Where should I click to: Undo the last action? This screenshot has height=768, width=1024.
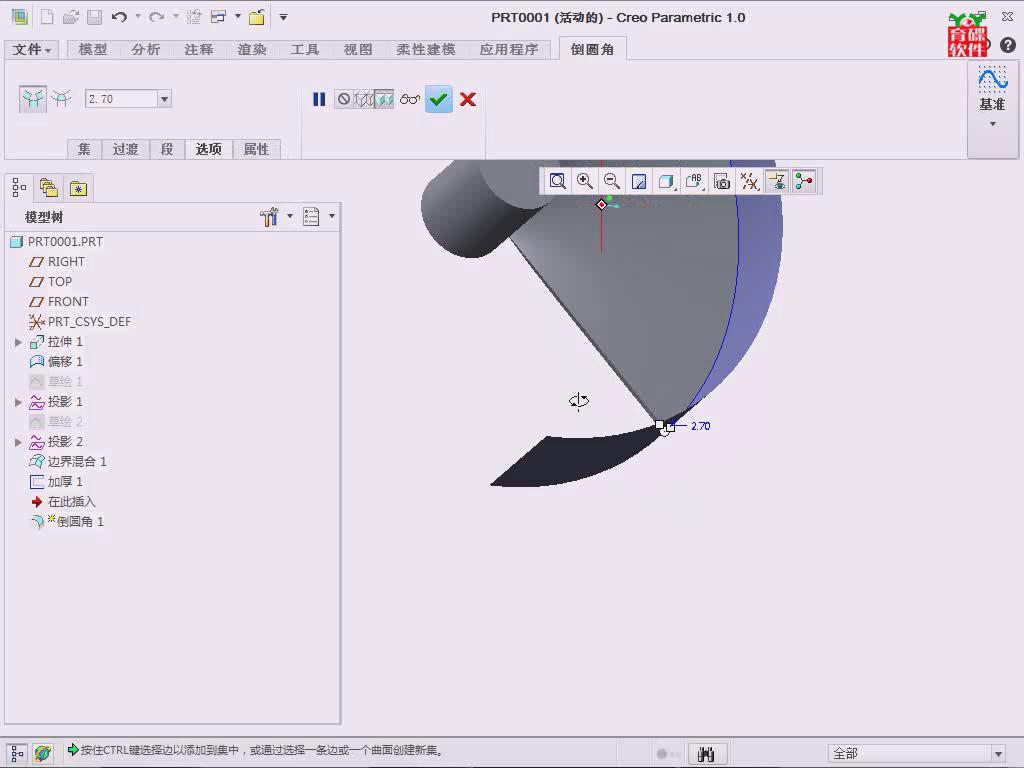pyautogui.click(x=119, y=17)
